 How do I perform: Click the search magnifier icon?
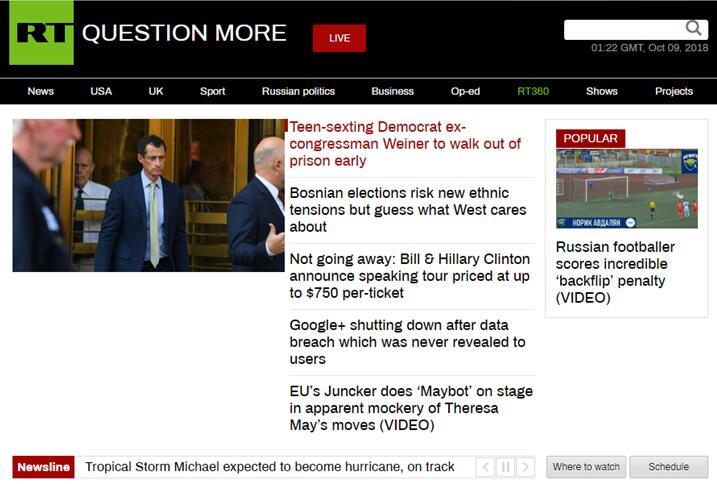tap(694, 28)
